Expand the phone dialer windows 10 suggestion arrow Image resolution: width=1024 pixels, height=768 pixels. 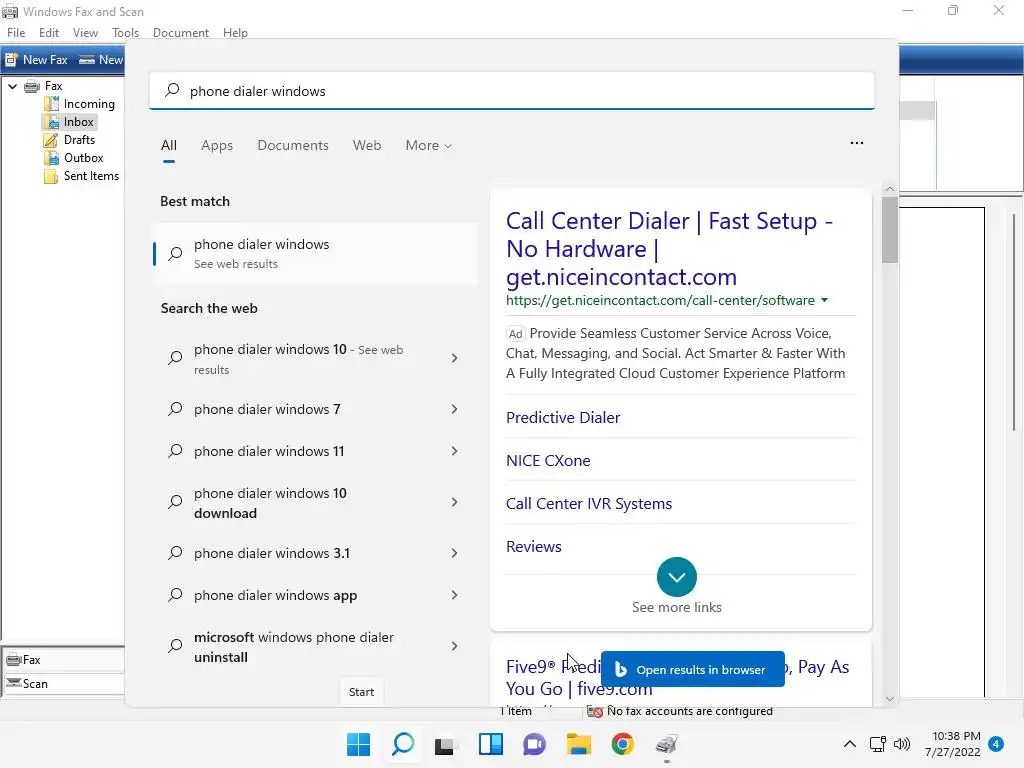click(455, 358)
